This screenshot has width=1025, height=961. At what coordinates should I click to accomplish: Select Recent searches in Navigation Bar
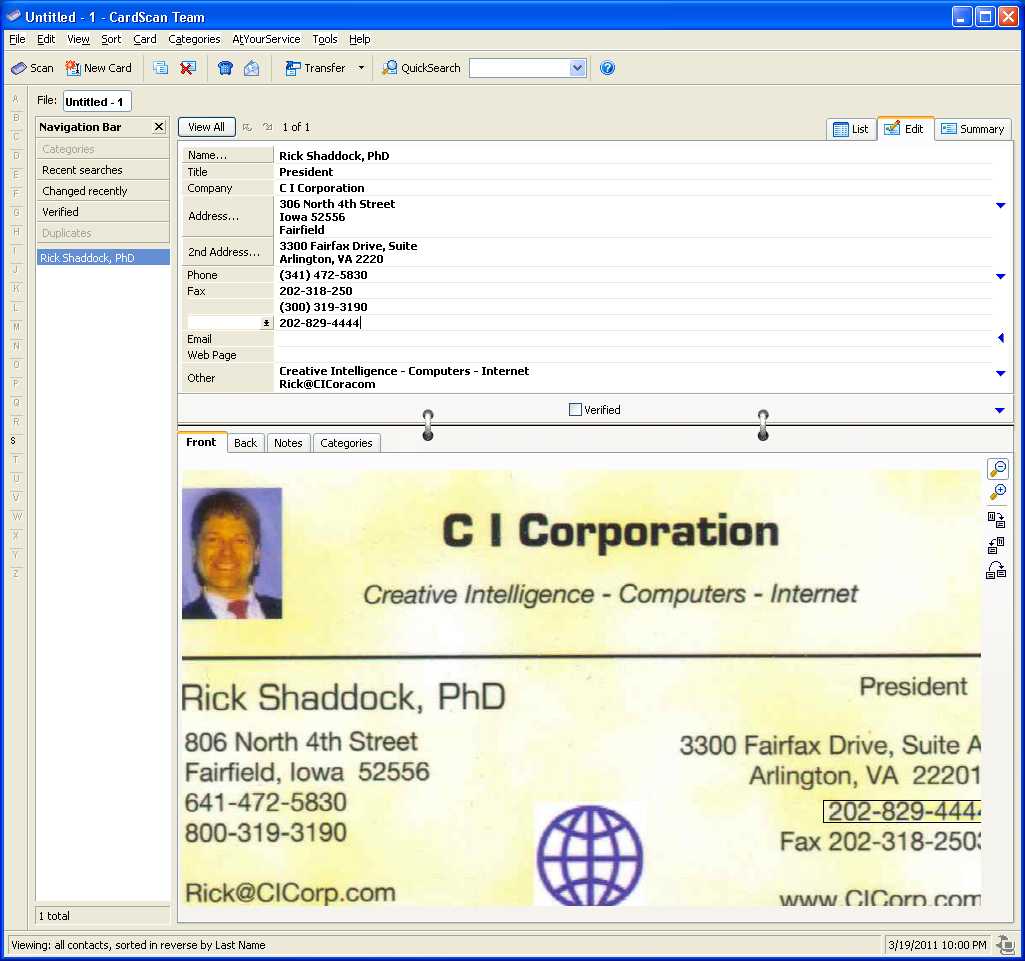(103, 170)
